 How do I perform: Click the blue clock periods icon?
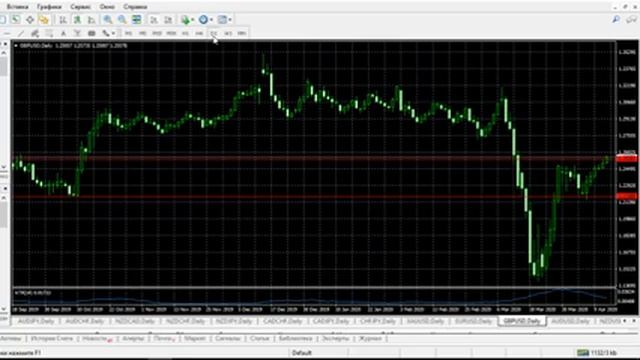tap(203, 20)
